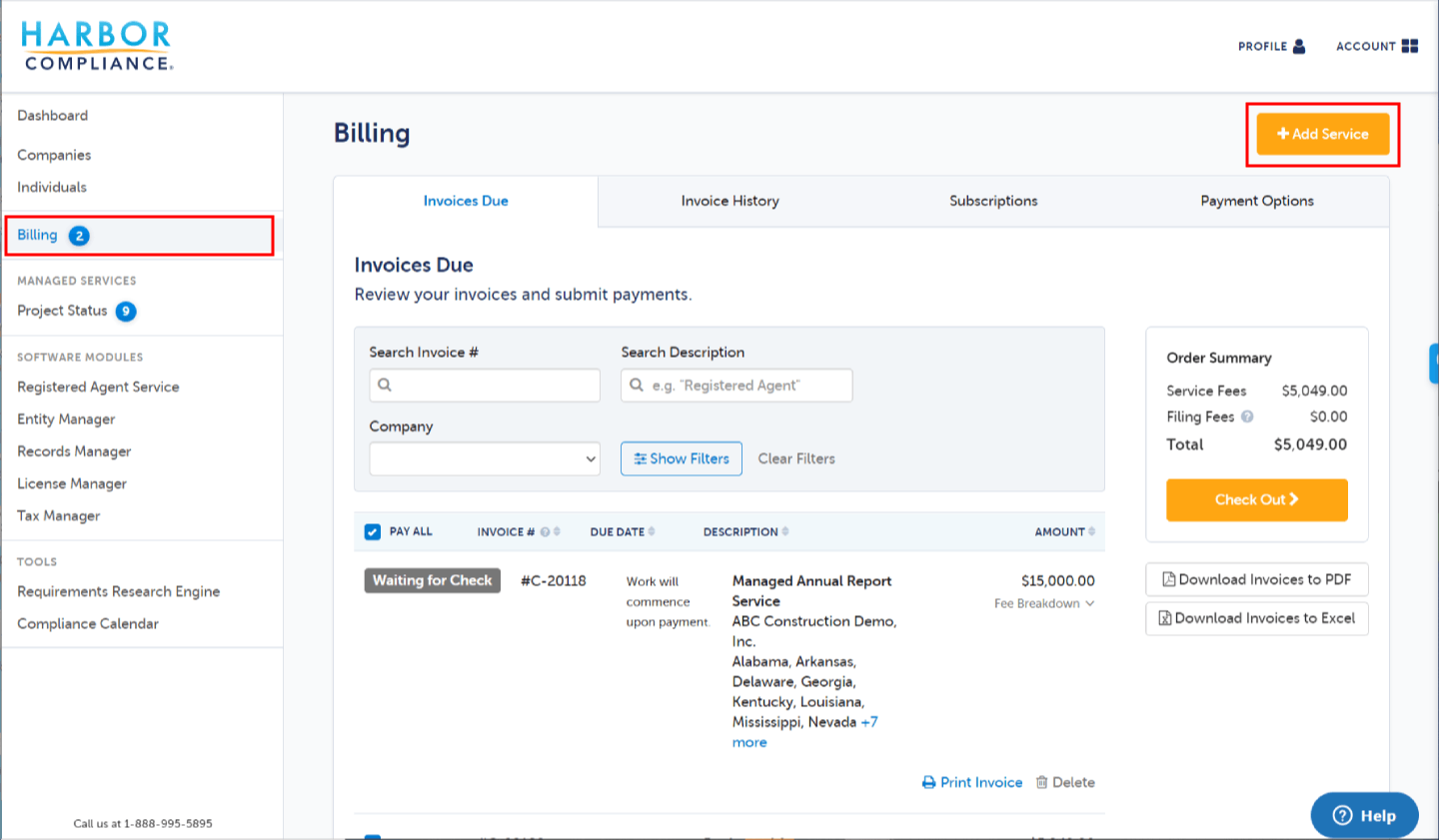Screen dimensions: 1439x840
Task: Open Companies in the sidebar
Action: click(54, 156)
